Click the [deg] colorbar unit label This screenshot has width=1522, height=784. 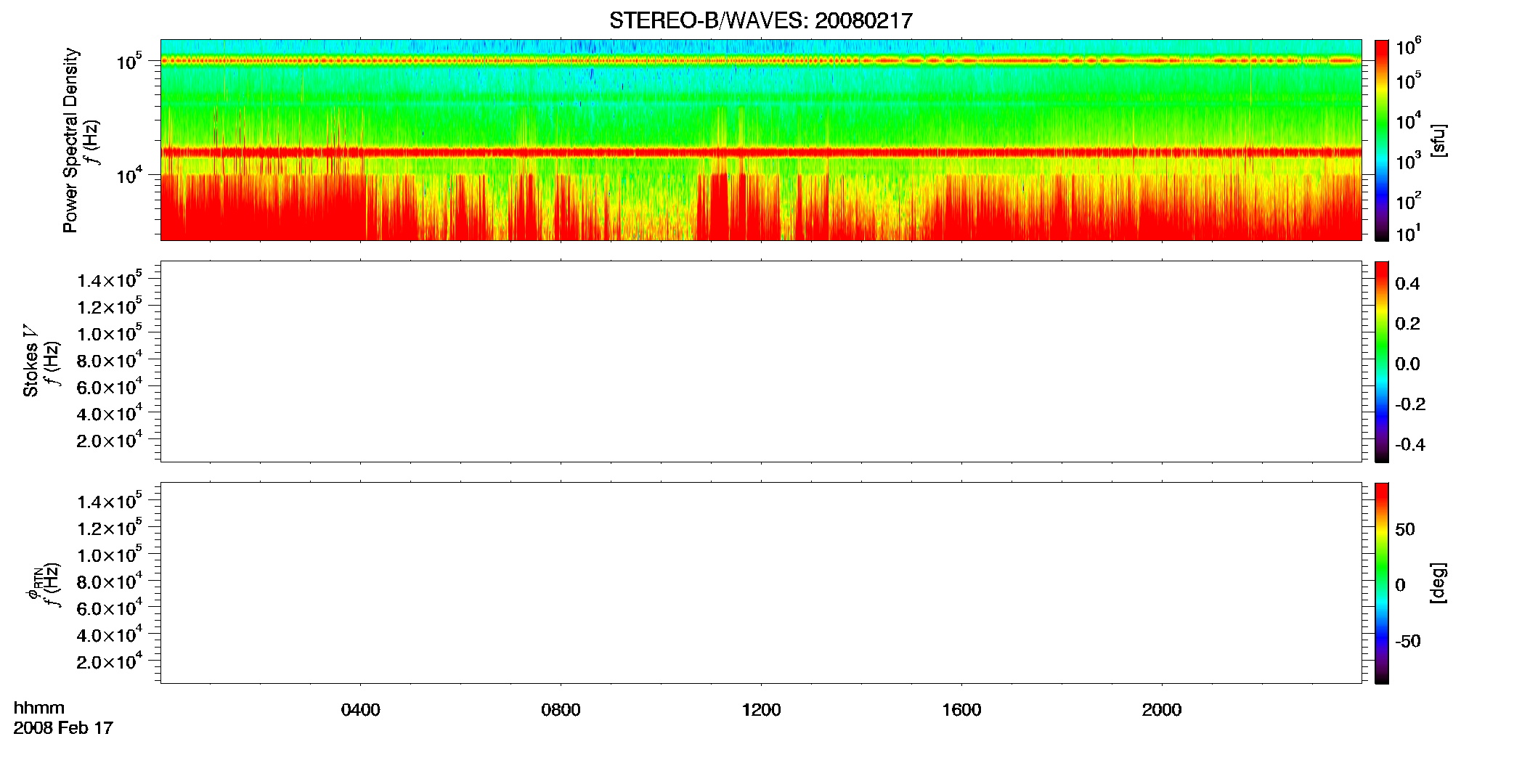(1438, 583)
